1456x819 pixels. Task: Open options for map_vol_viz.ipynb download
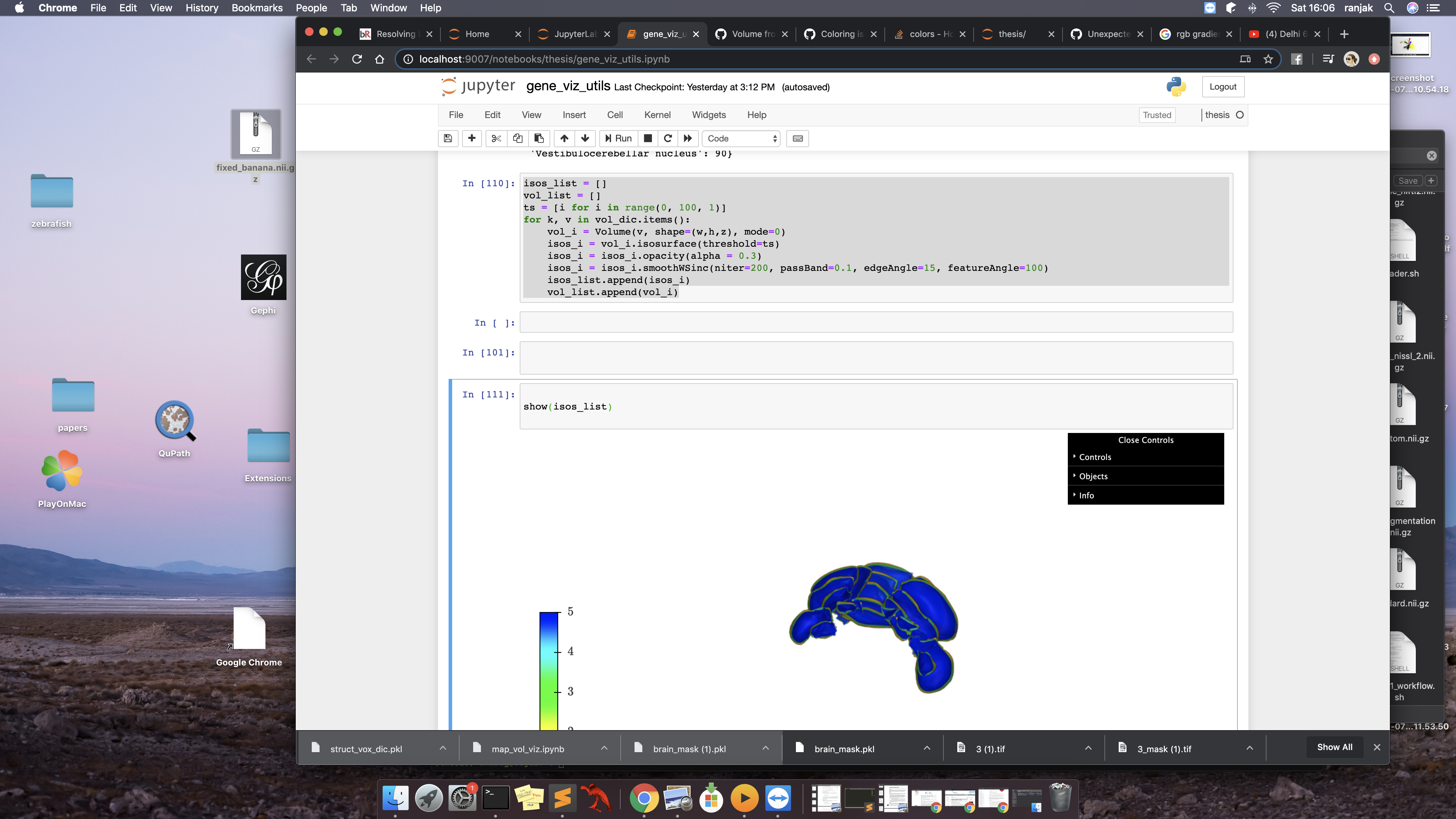(x=604, y=748)
